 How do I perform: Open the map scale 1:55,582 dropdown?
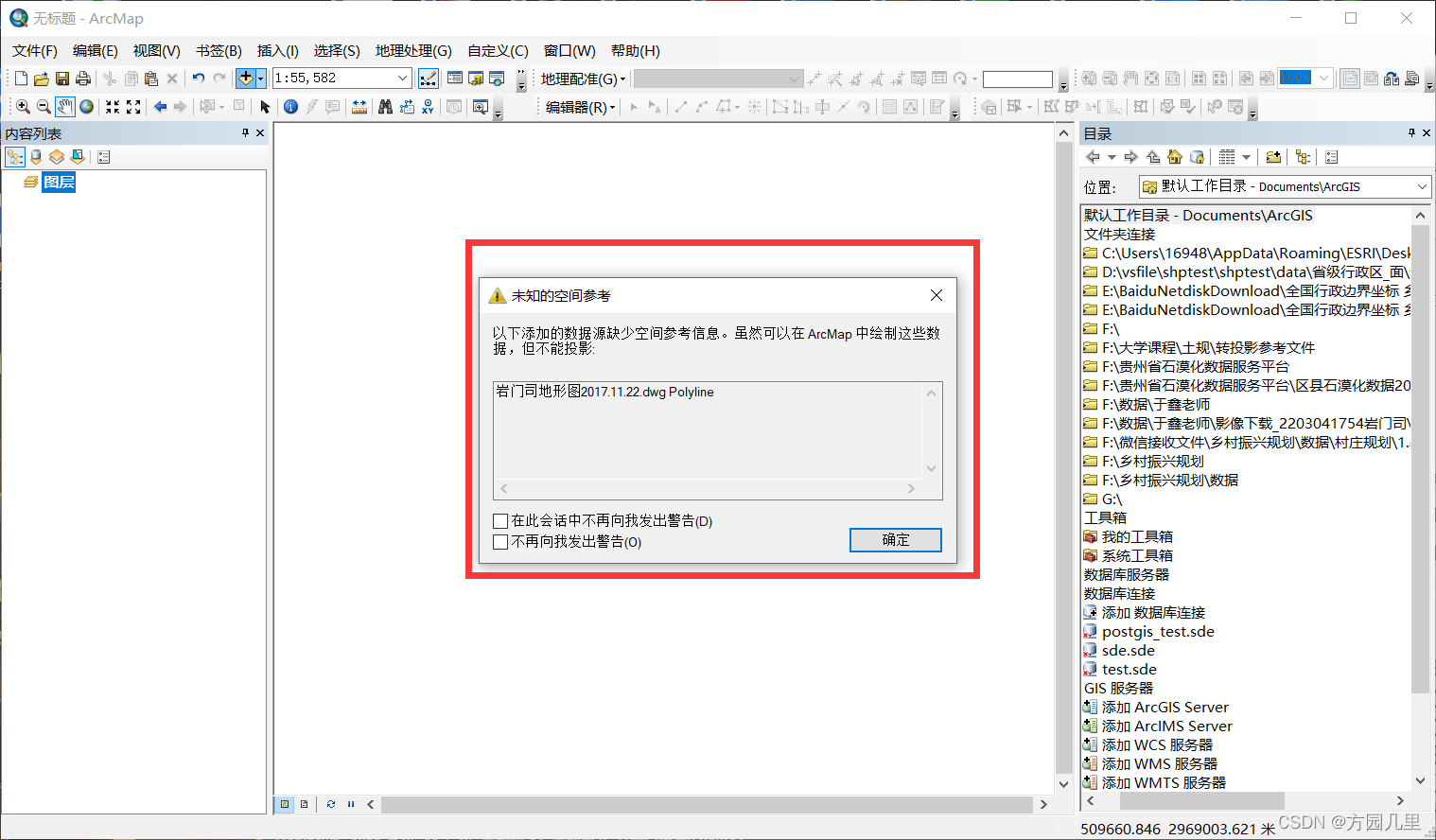pyautogui.click(x=403, y=79)
